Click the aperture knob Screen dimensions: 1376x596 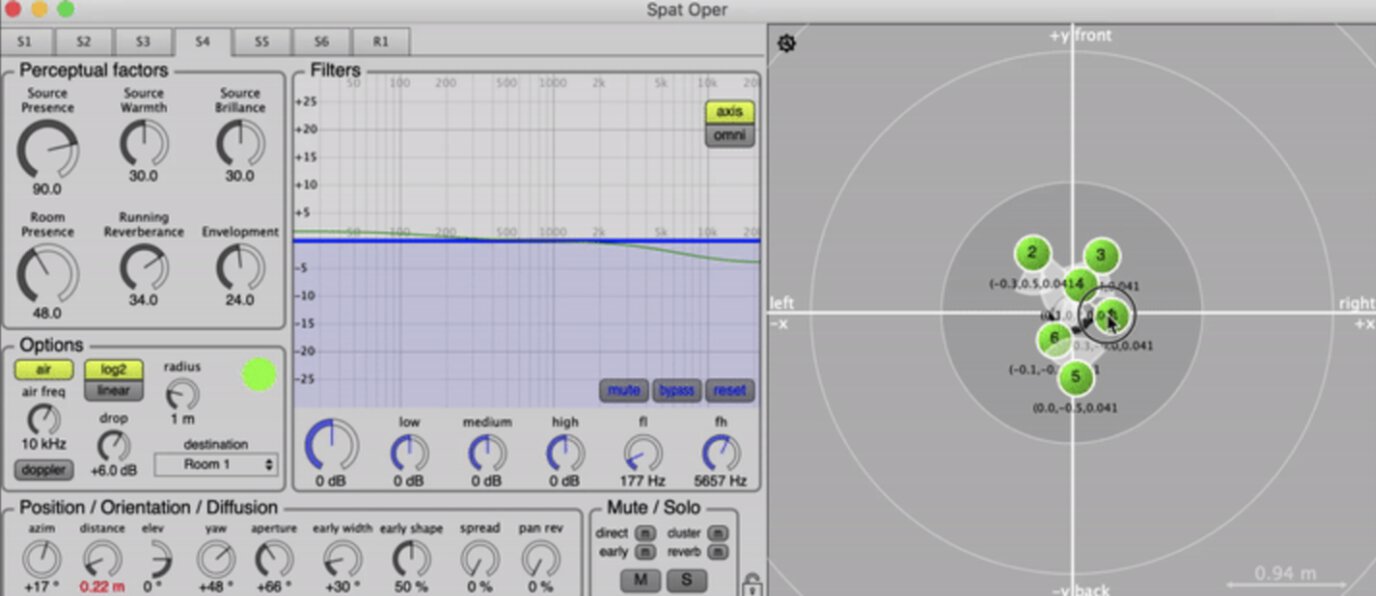(x=274, y=558)
